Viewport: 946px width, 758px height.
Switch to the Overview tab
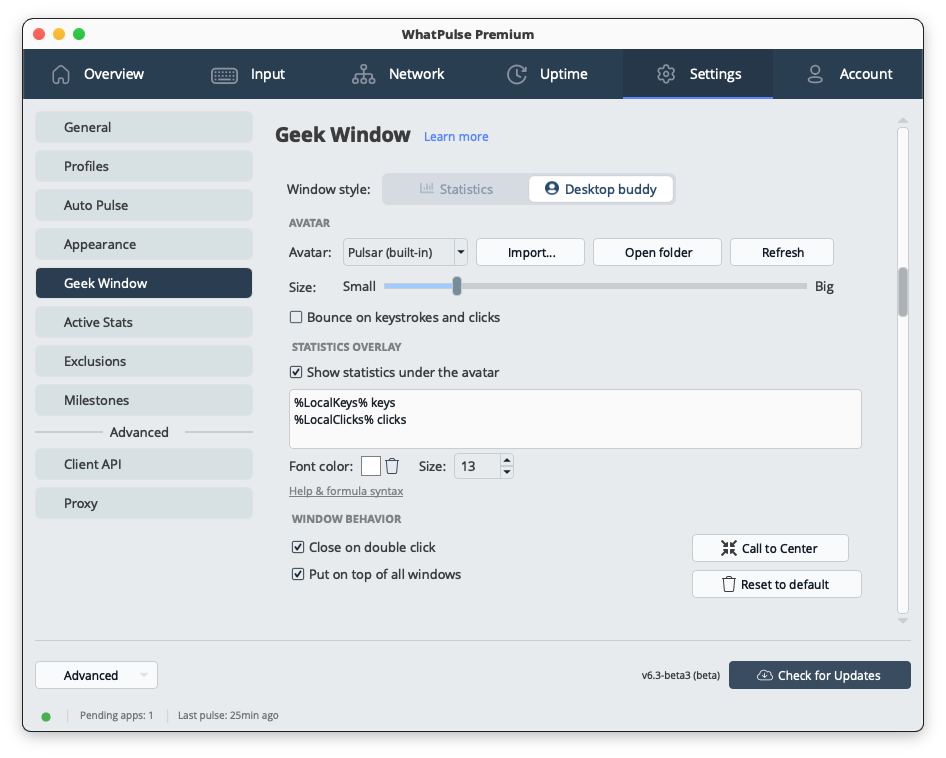tap(98, 74)
